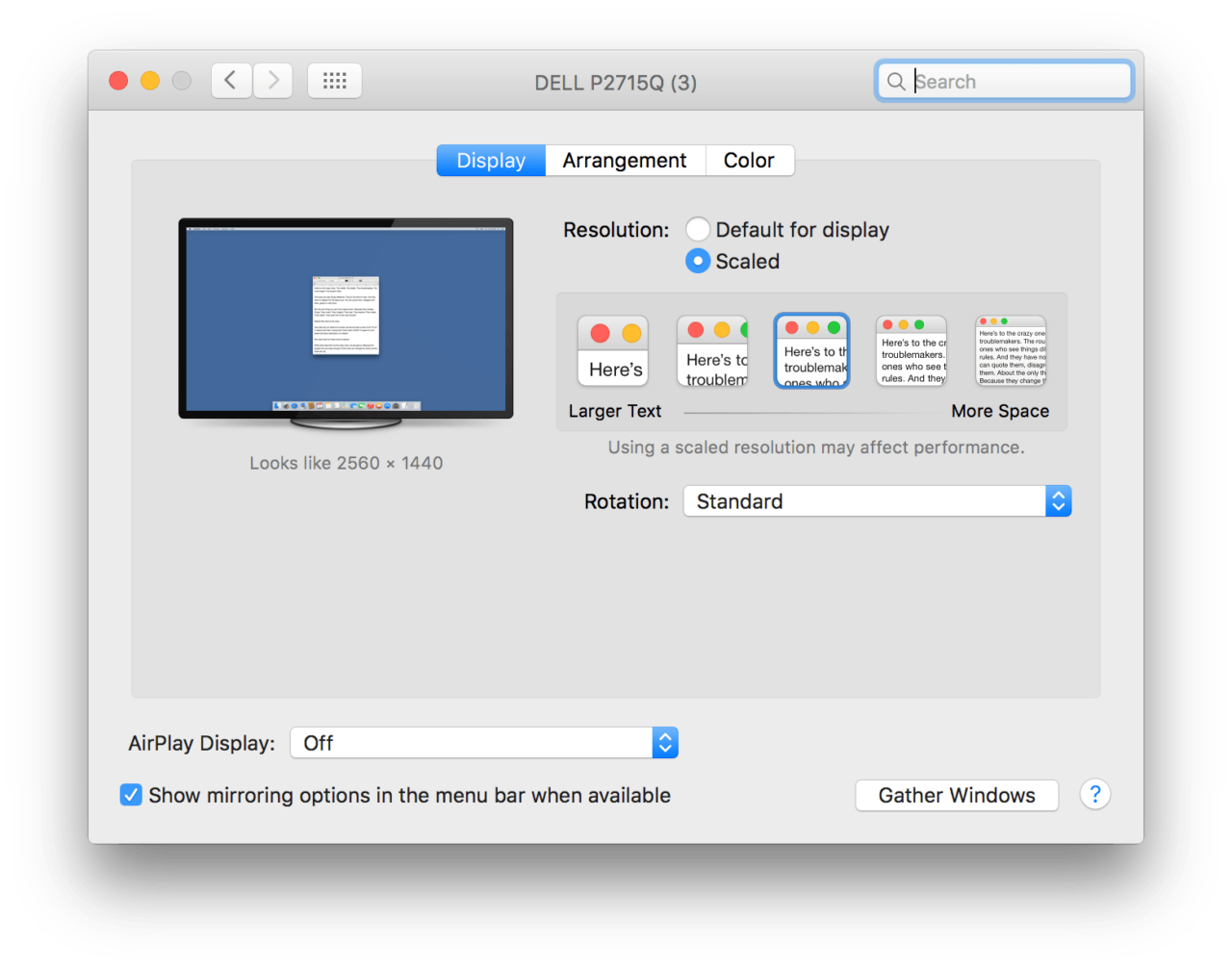
Task: Open the AirPlay Display dropdown
Action: (x=483, y=743)
